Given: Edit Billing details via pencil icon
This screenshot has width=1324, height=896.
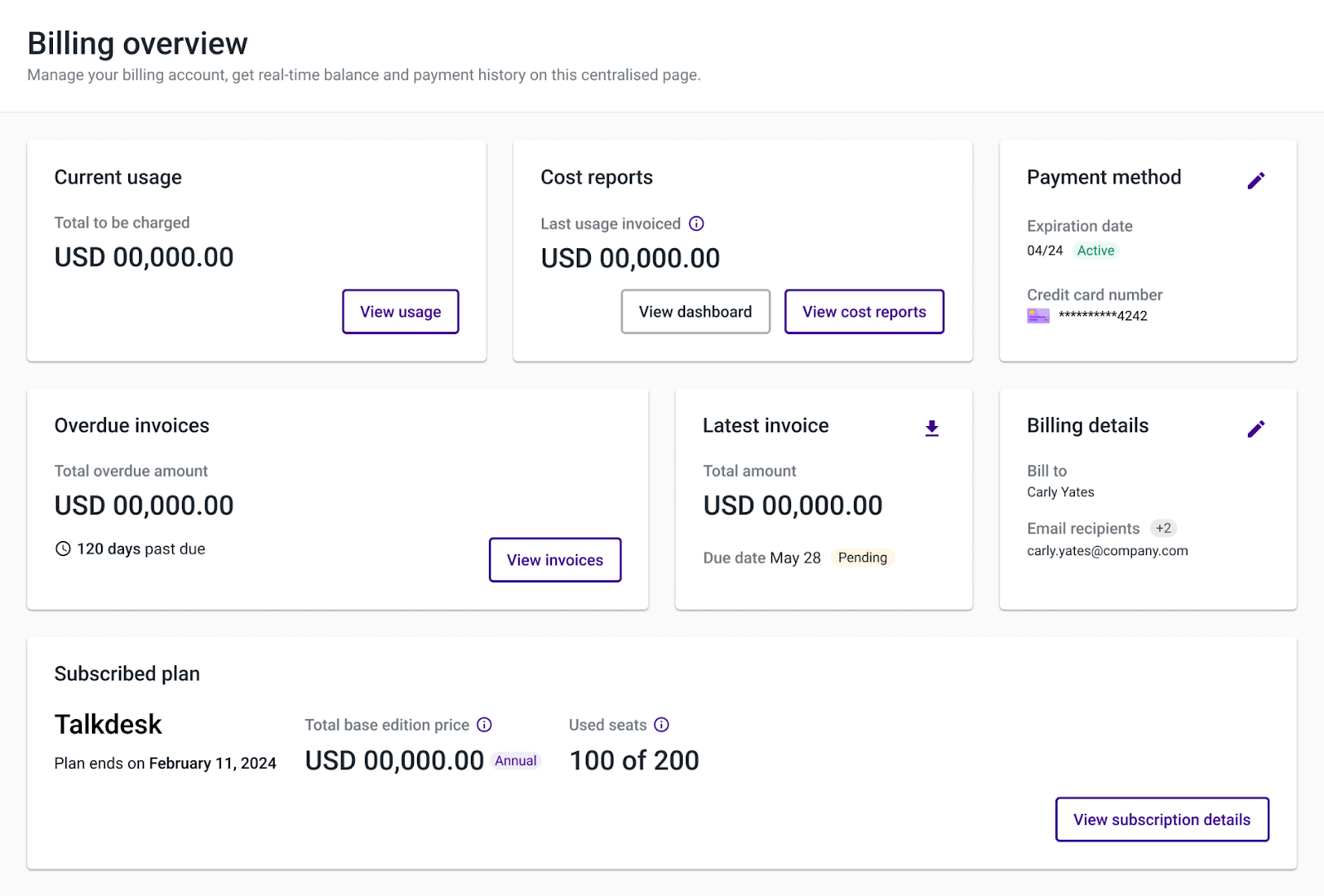Looking at the screenshot, I should tap(1255, 429).
